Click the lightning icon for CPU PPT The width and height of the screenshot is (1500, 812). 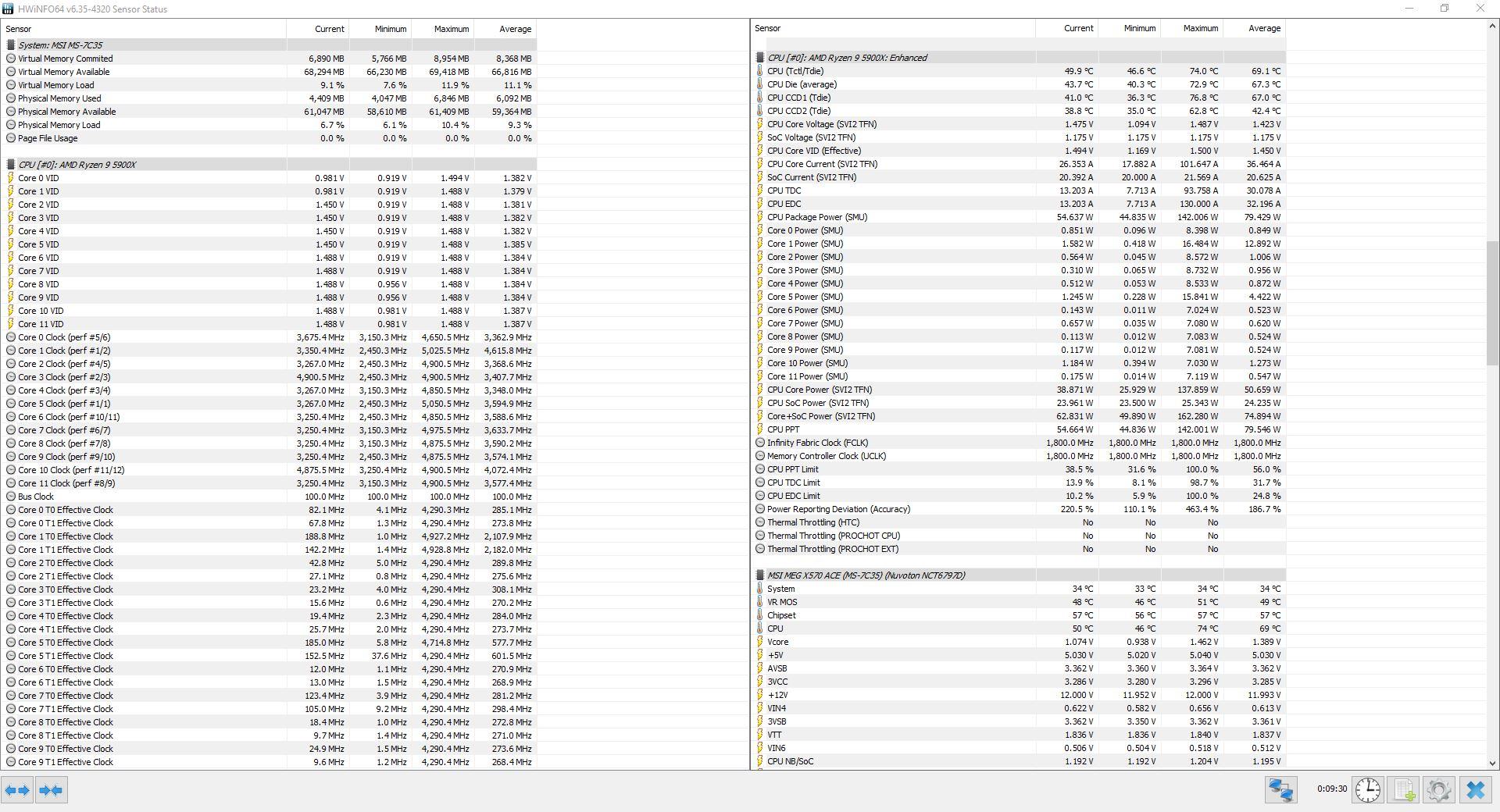760,429
